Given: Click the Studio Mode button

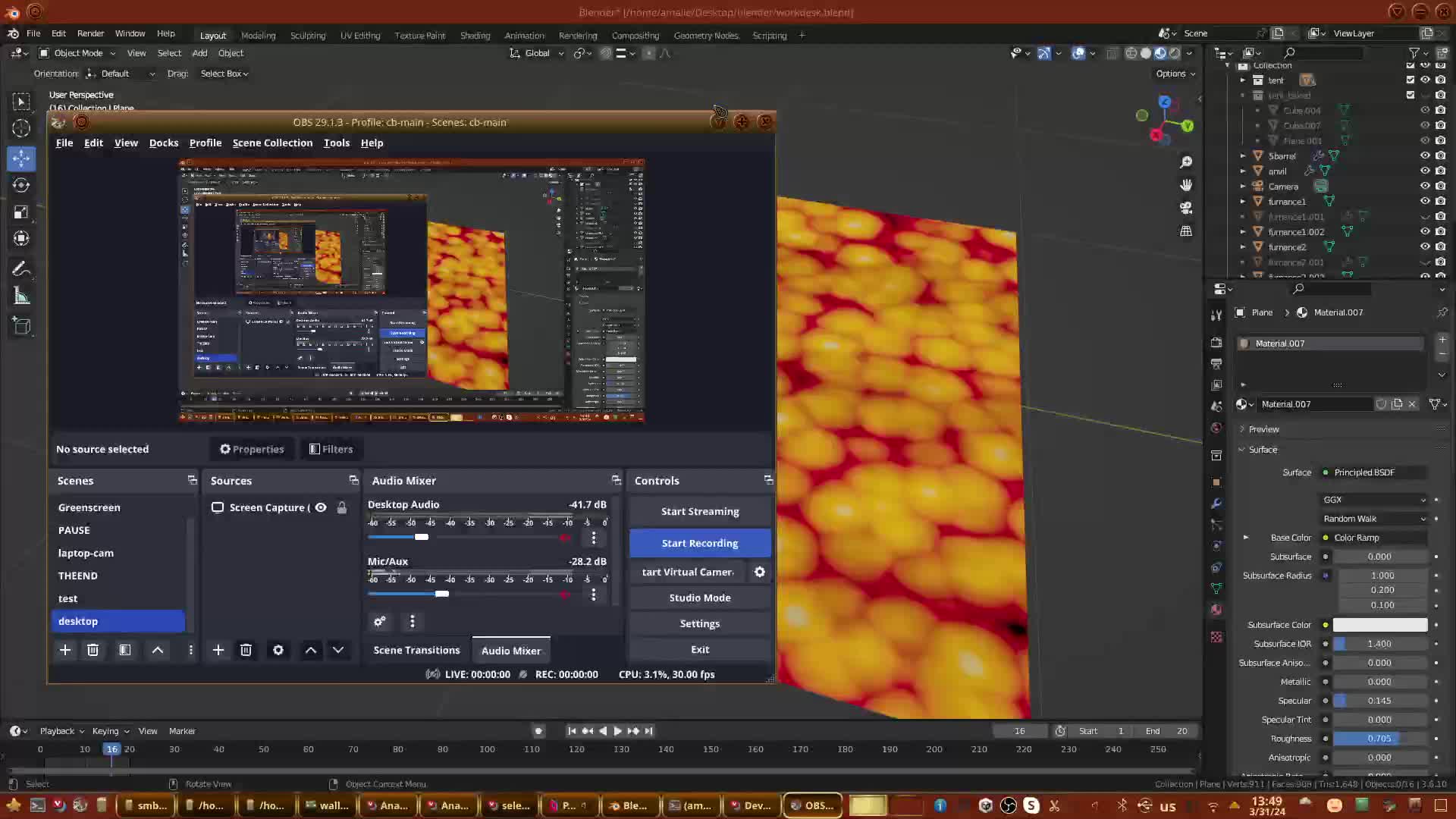Looking at the screenshot, I should pos(699,598).
